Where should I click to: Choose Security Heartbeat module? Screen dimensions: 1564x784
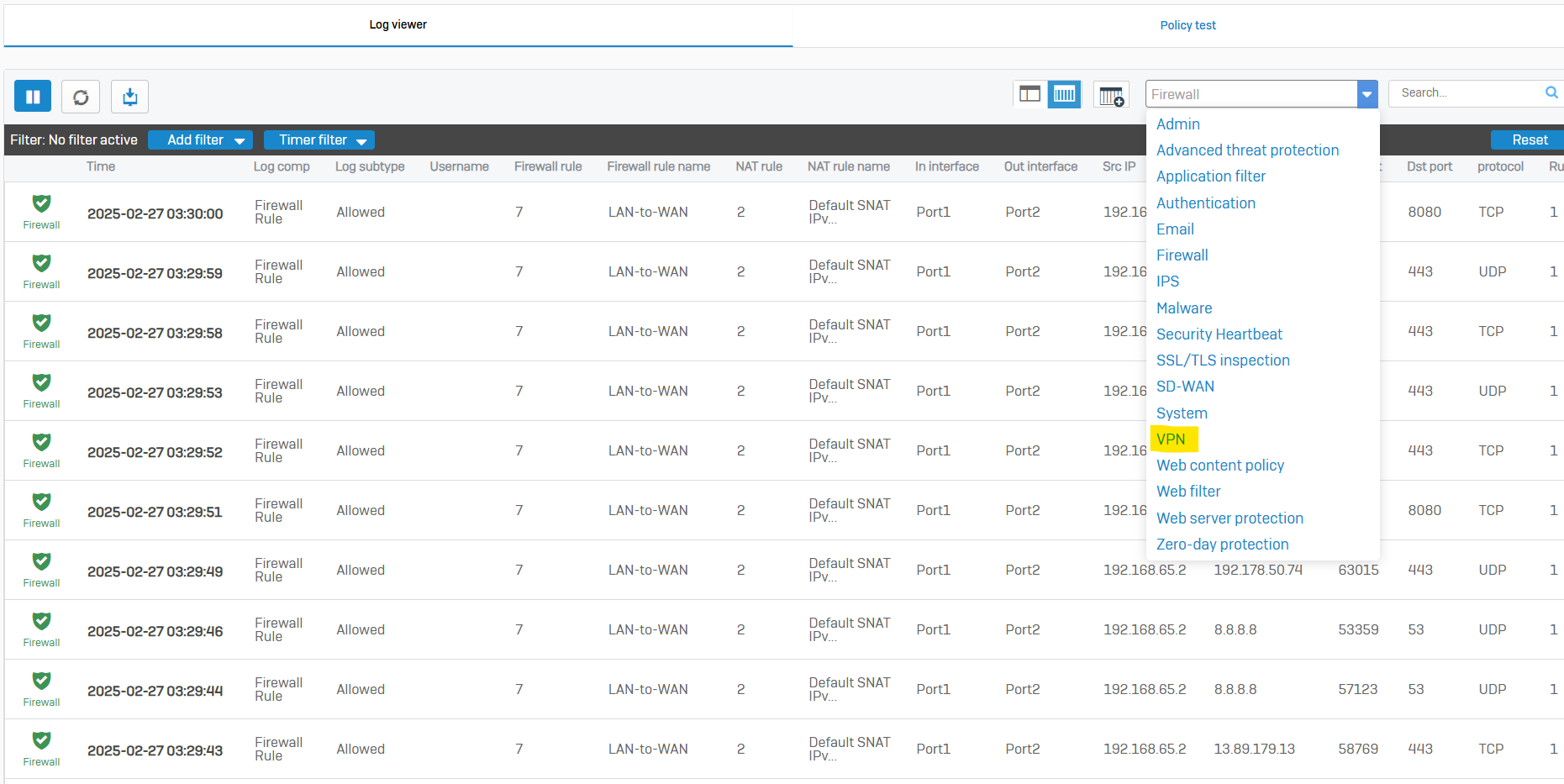(1219, 334)
